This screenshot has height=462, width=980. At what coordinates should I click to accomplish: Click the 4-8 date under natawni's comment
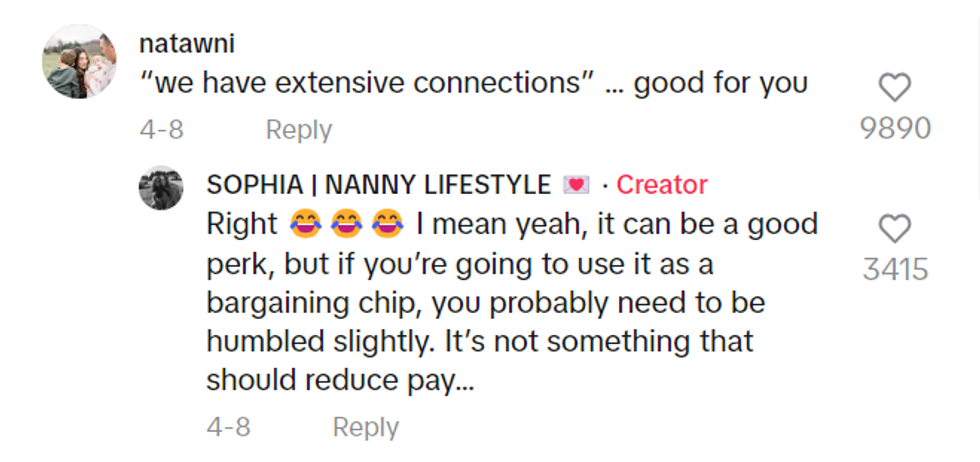[x=161, y=130]
